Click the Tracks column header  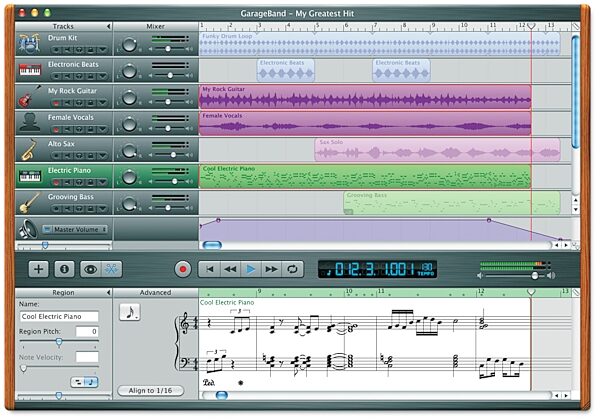coord(64,26)
